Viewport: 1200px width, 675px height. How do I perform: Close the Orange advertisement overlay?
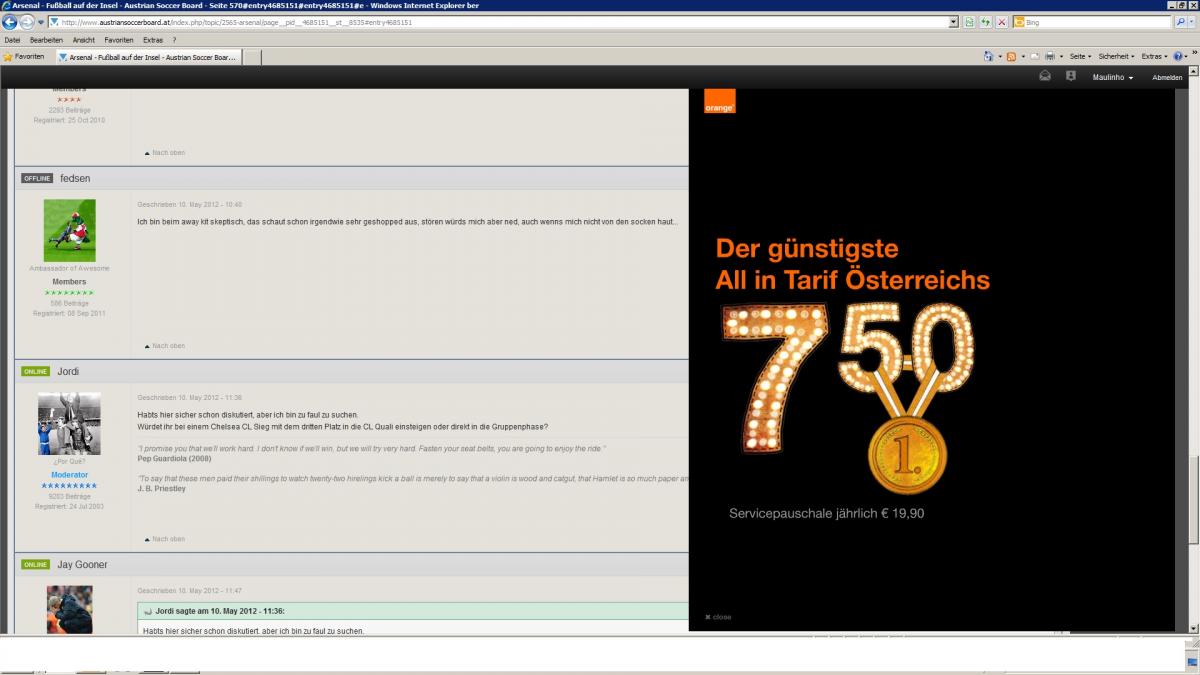tap(718, 617)
